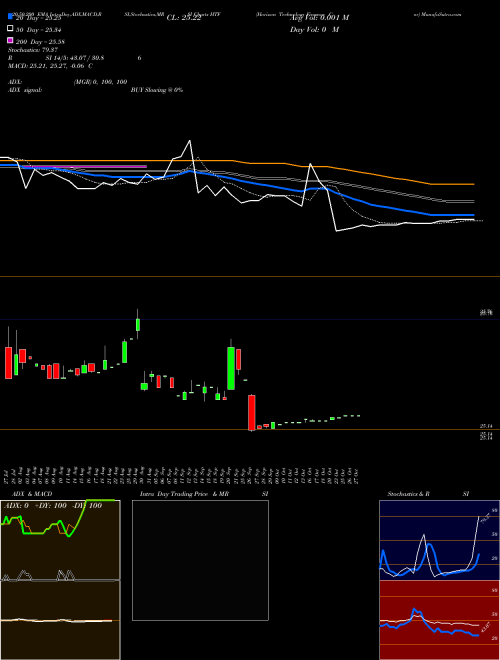Click the red-background RSI chart panel

[439, 620]
